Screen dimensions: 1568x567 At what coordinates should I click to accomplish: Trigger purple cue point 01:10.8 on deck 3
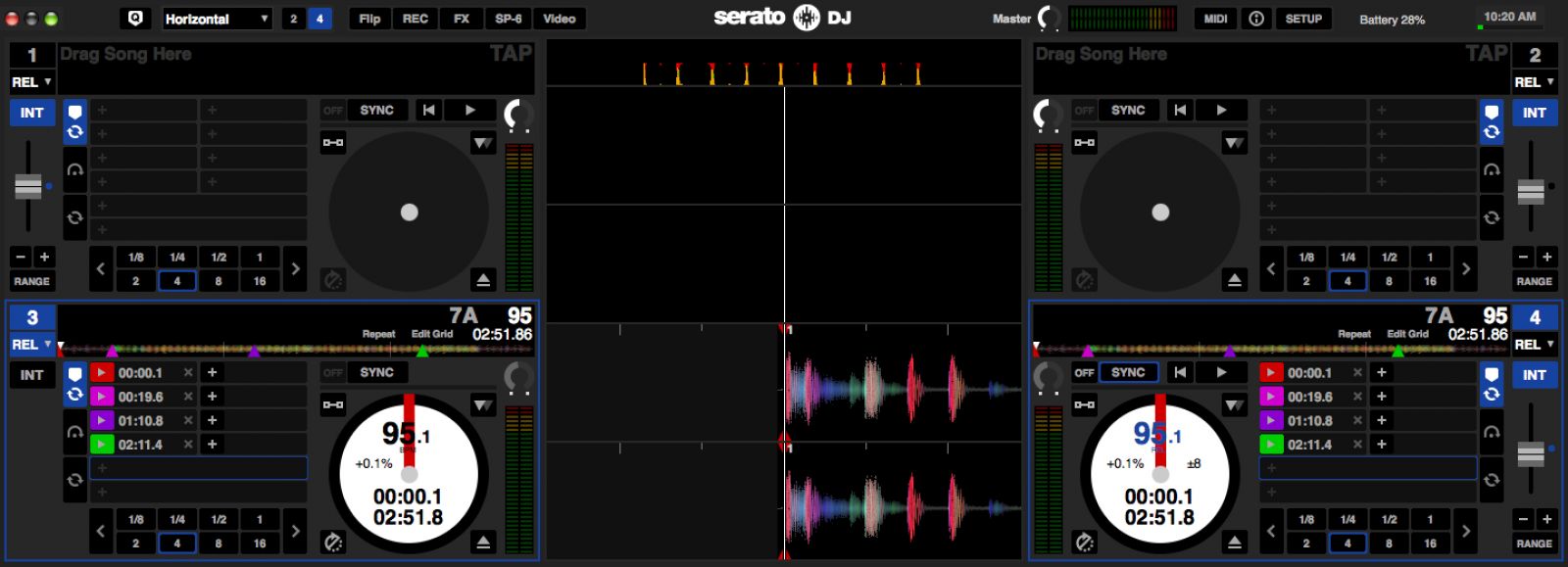(102, 420)
